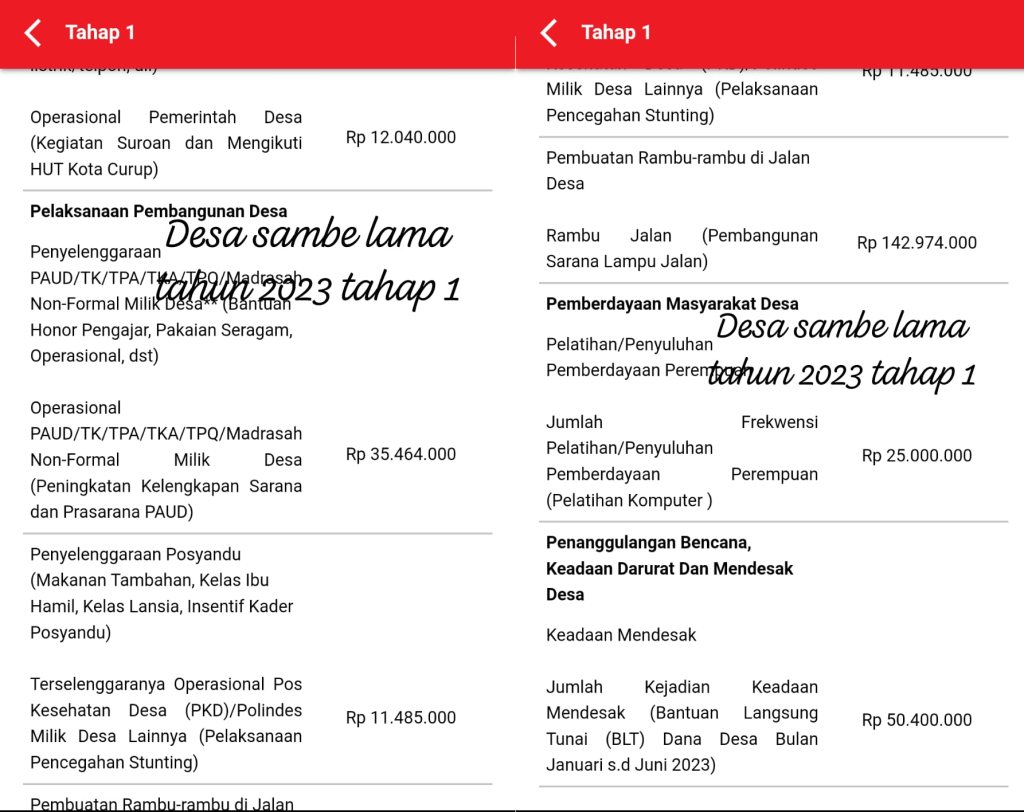This screenshot has height=812, width=1024.
Task: Select Penanggulangan Bencana, Keadaan Darurat section header
Action: tap(670, 568)
